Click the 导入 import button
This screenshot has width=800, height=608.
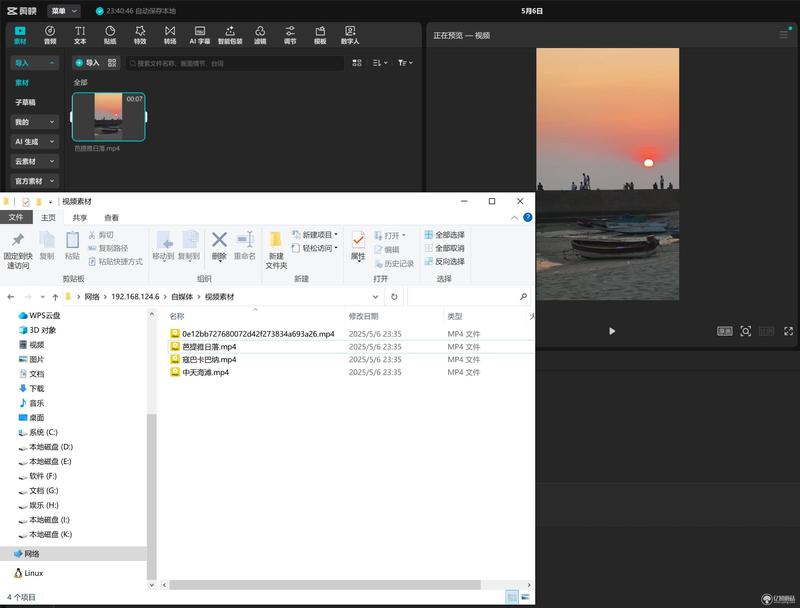[87, 63]
